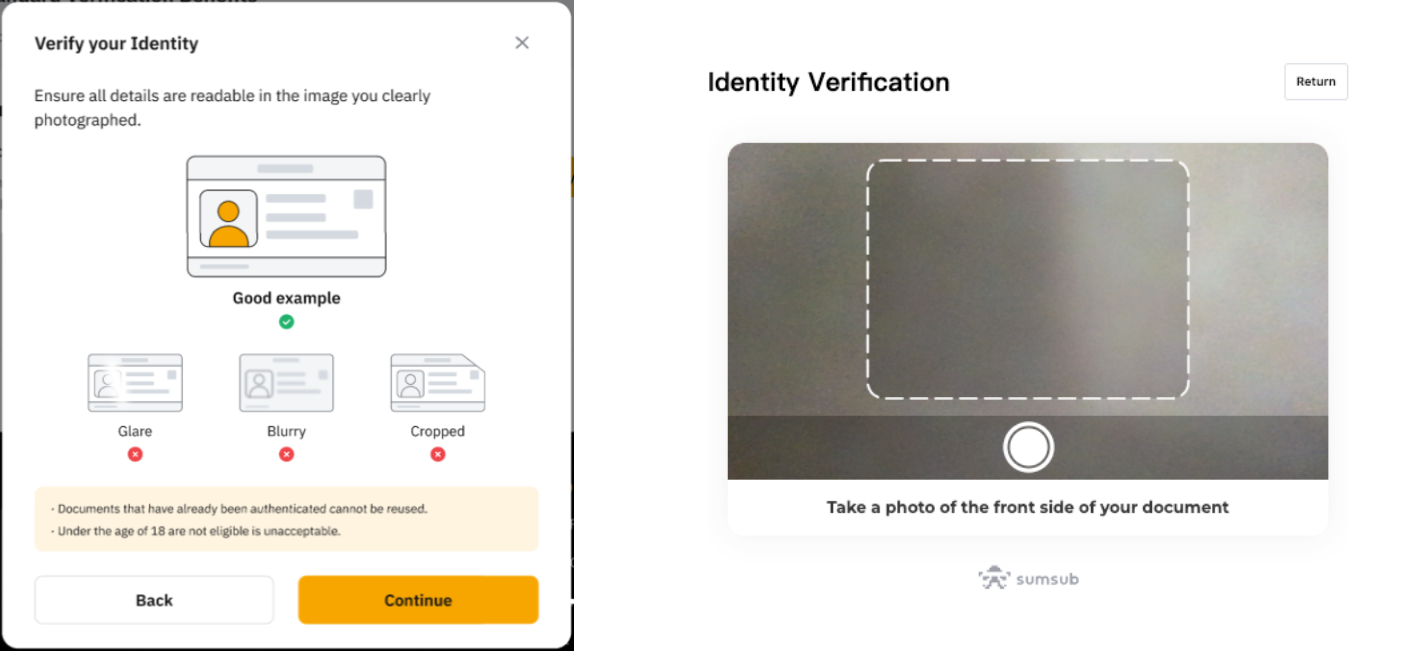The image size is (1406, 651).
Task: Click inside the dashed document frame
Action: pyautogui.click(x=1027, y=279)
